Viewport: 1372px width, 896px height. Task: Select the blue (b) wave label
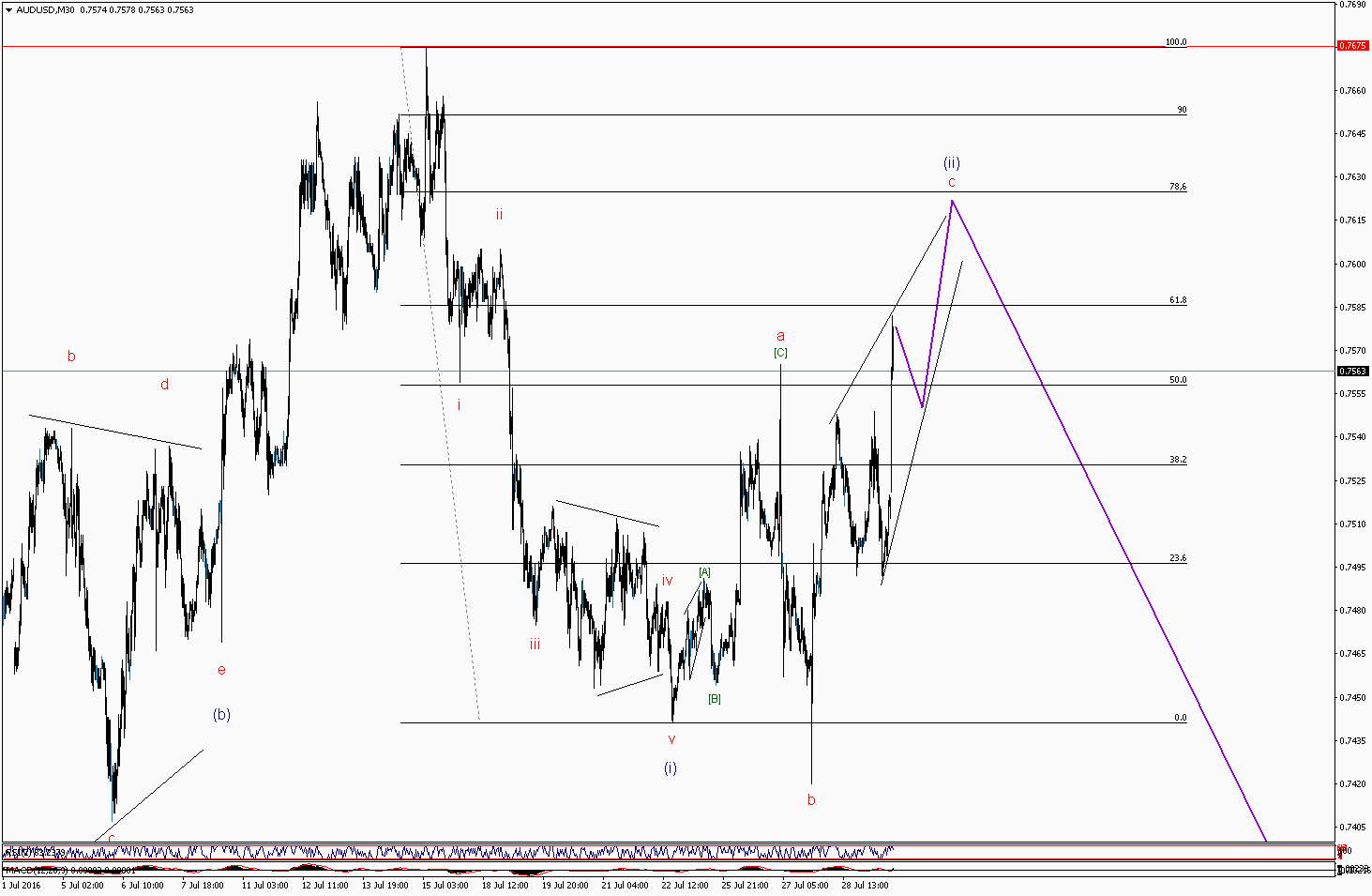tap(221, 714)
